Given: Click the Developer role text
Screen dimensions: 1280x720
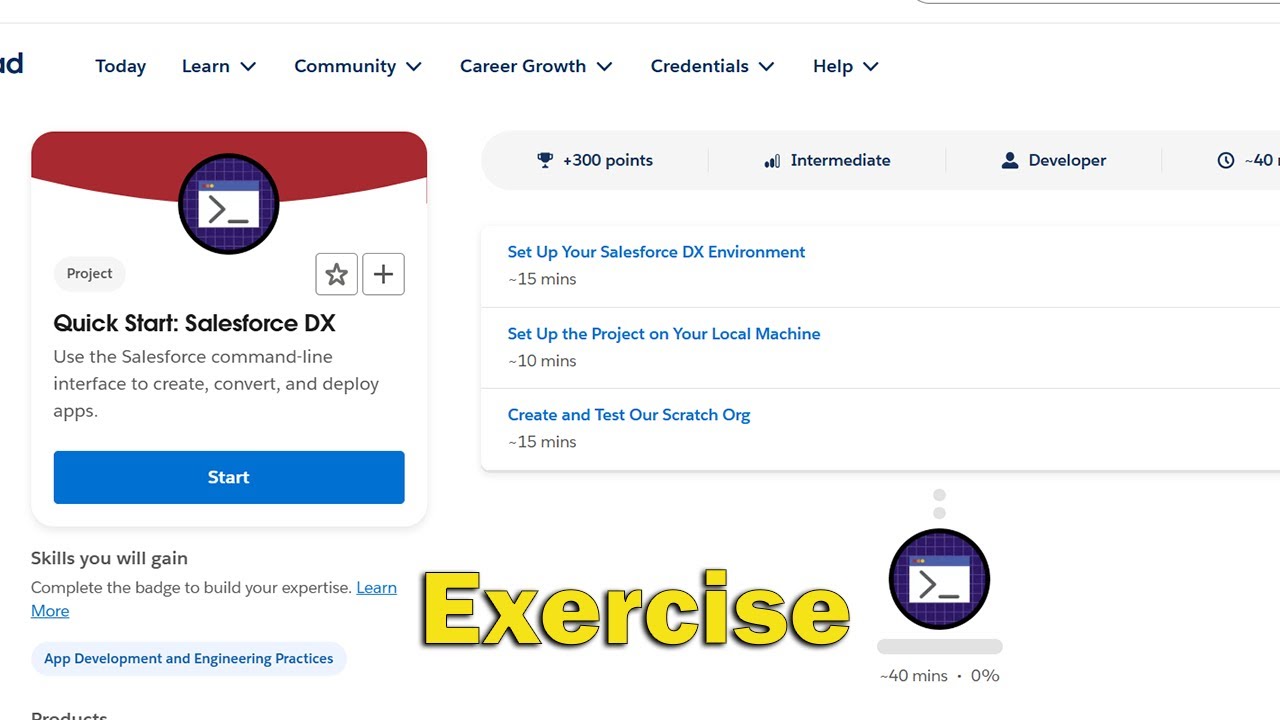Looking at the screenshot, I should 1067,160.
